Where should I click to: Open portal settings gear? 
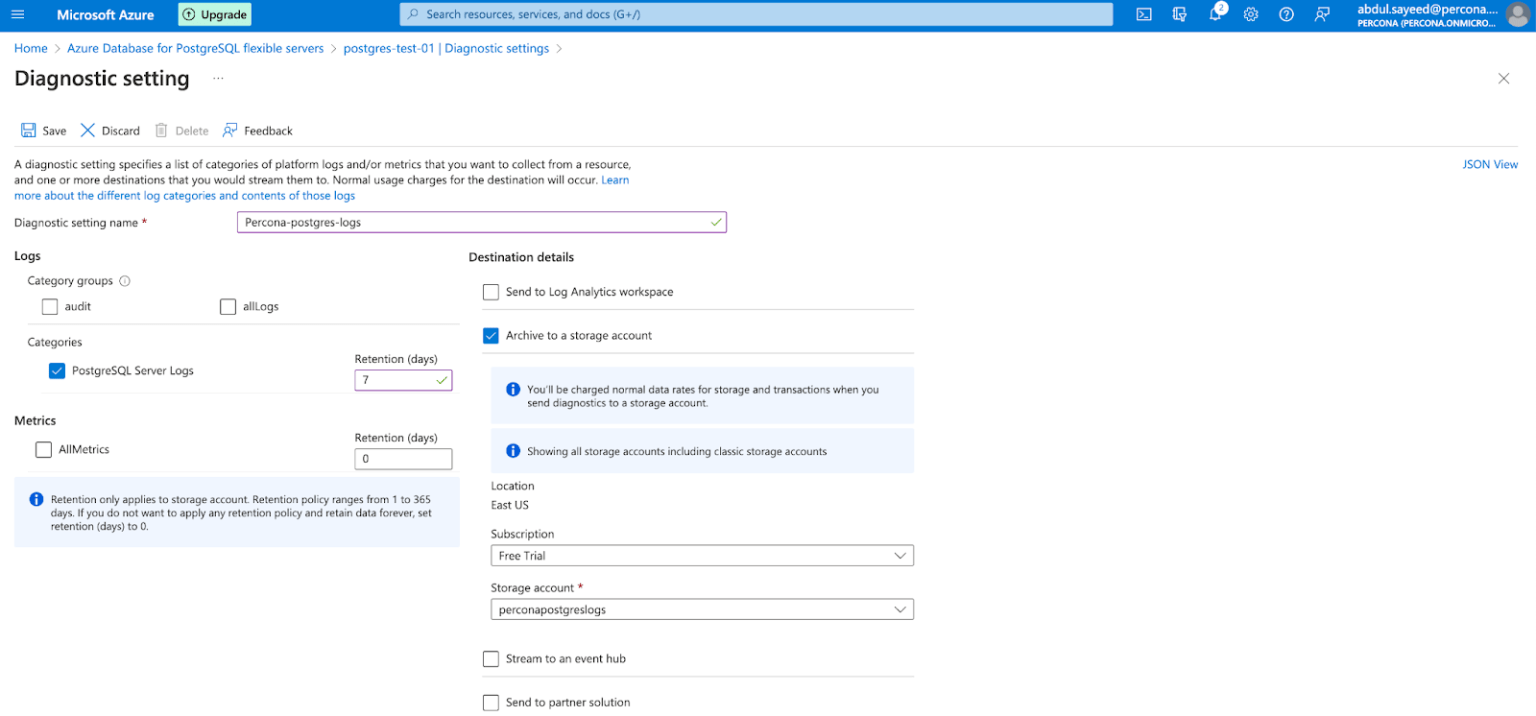[x=1250, y=15]
